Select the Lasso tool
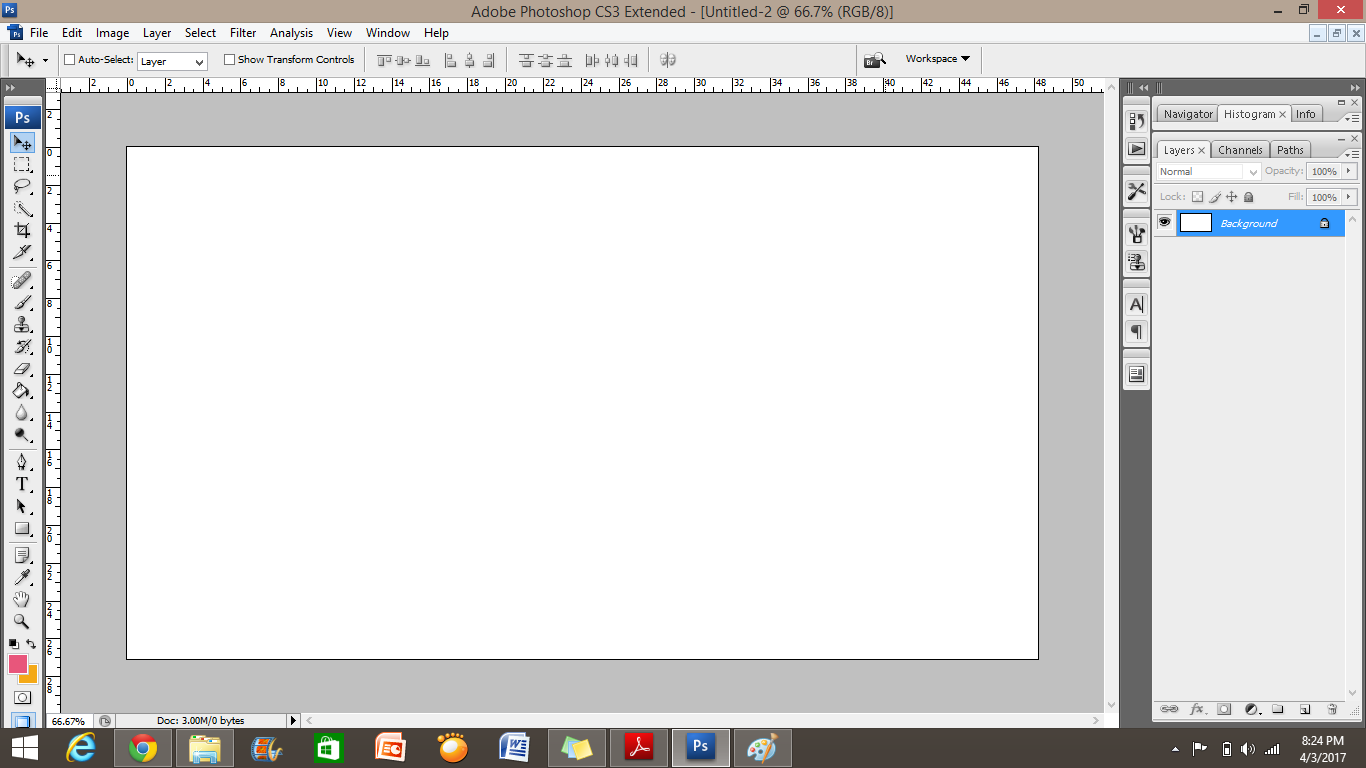Image resolution: width=1366 pixels, height=768 pixels. (22, 187)
